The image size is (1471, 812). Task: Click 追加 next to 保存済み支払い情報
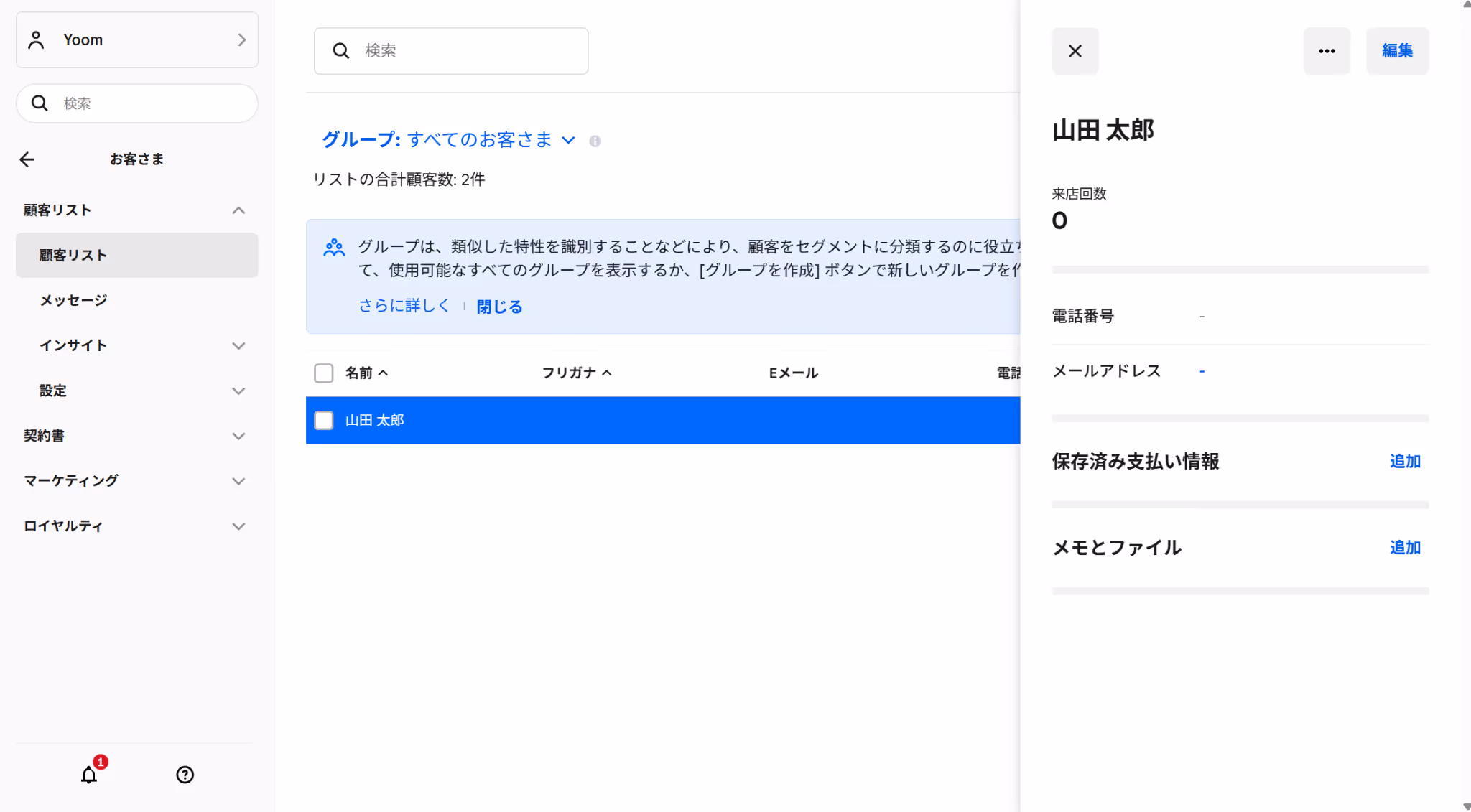(1405, 462)
